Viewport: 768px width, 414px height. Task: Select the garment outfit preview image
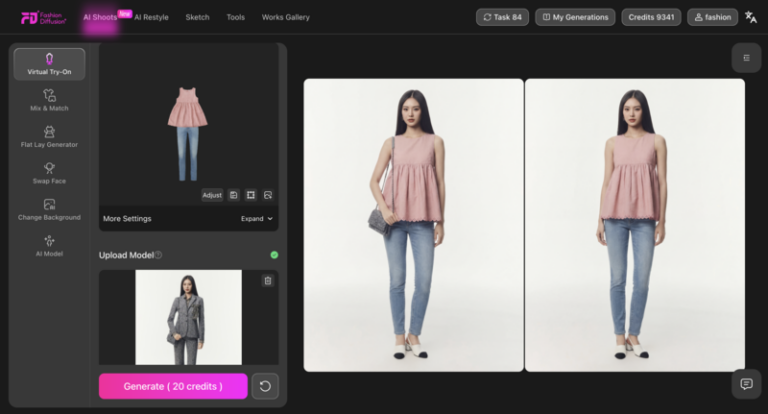pyautogui.click(x=188, y=134)
